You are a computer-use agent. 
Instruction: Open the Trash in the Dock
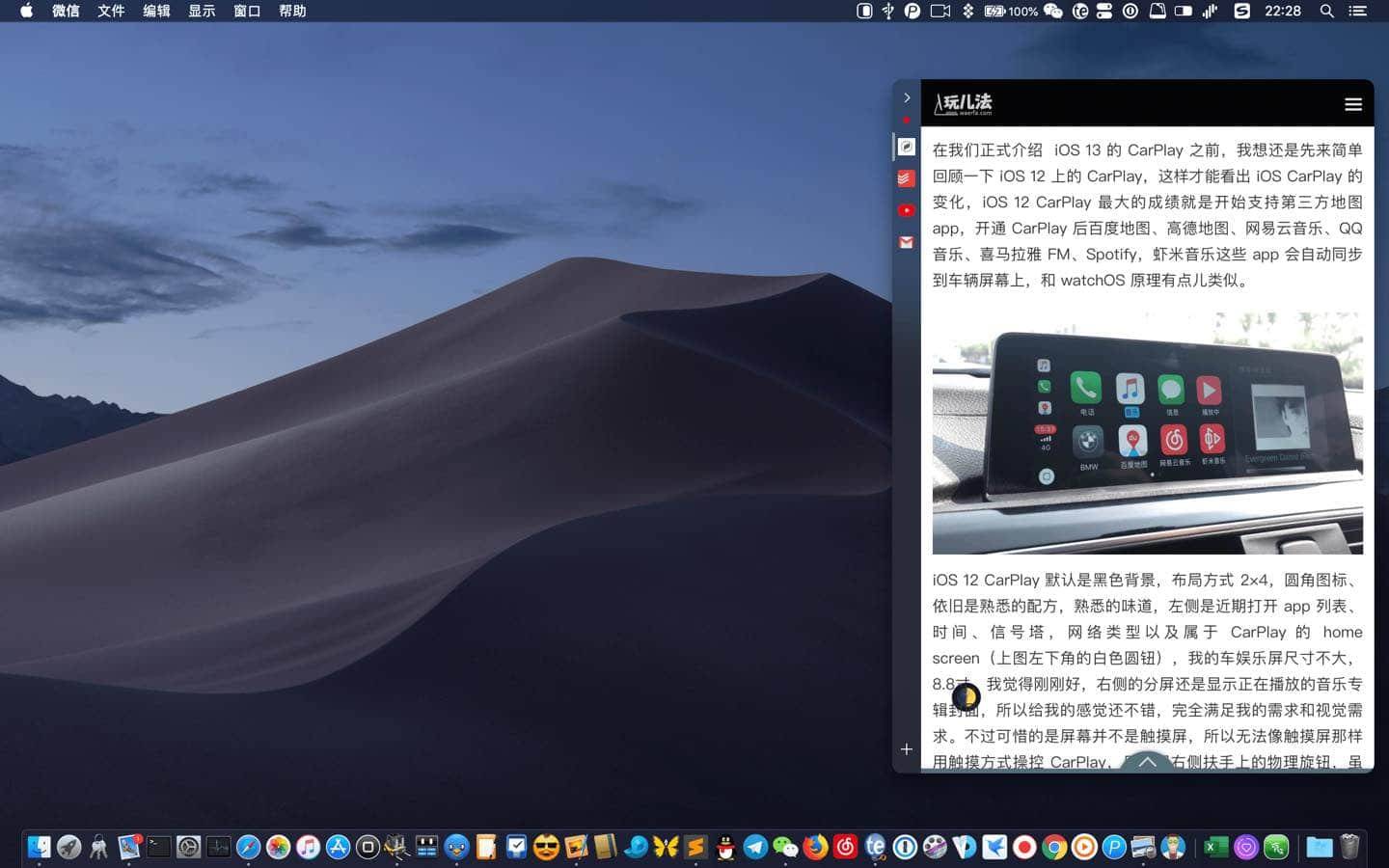click(1349, 847)
